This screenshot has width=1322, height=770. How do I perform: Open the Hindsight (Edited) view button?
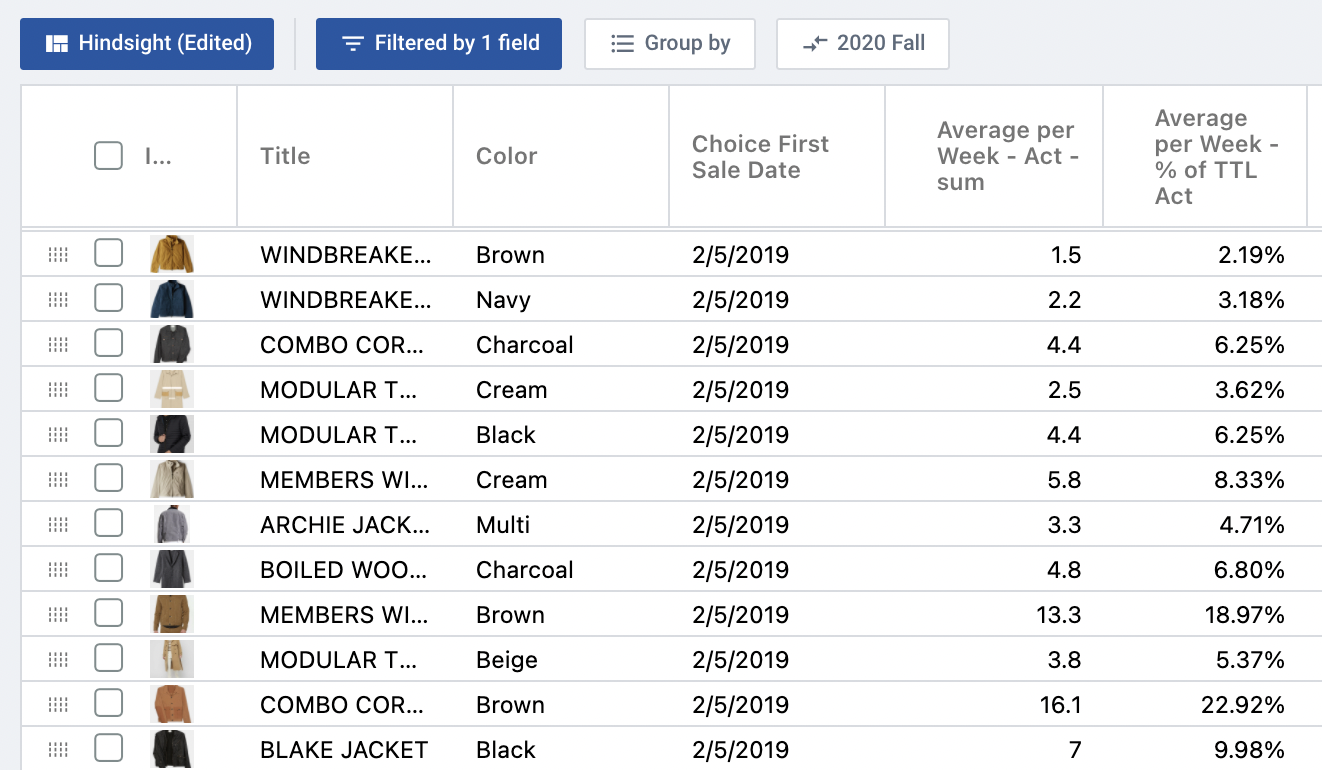pos(147,44)
